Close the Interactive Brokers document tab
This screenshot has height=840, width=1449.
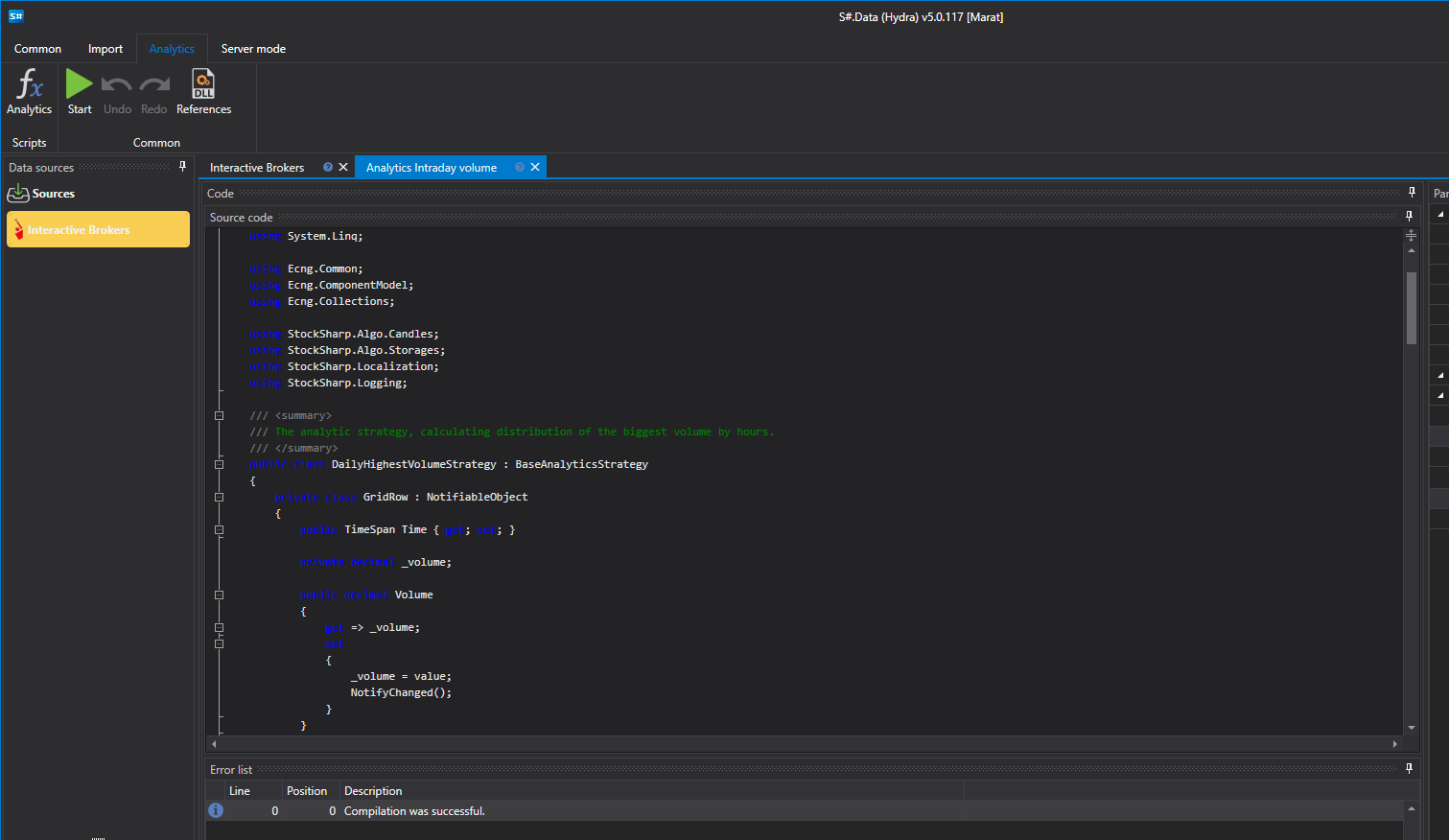[x=343, y=167]
